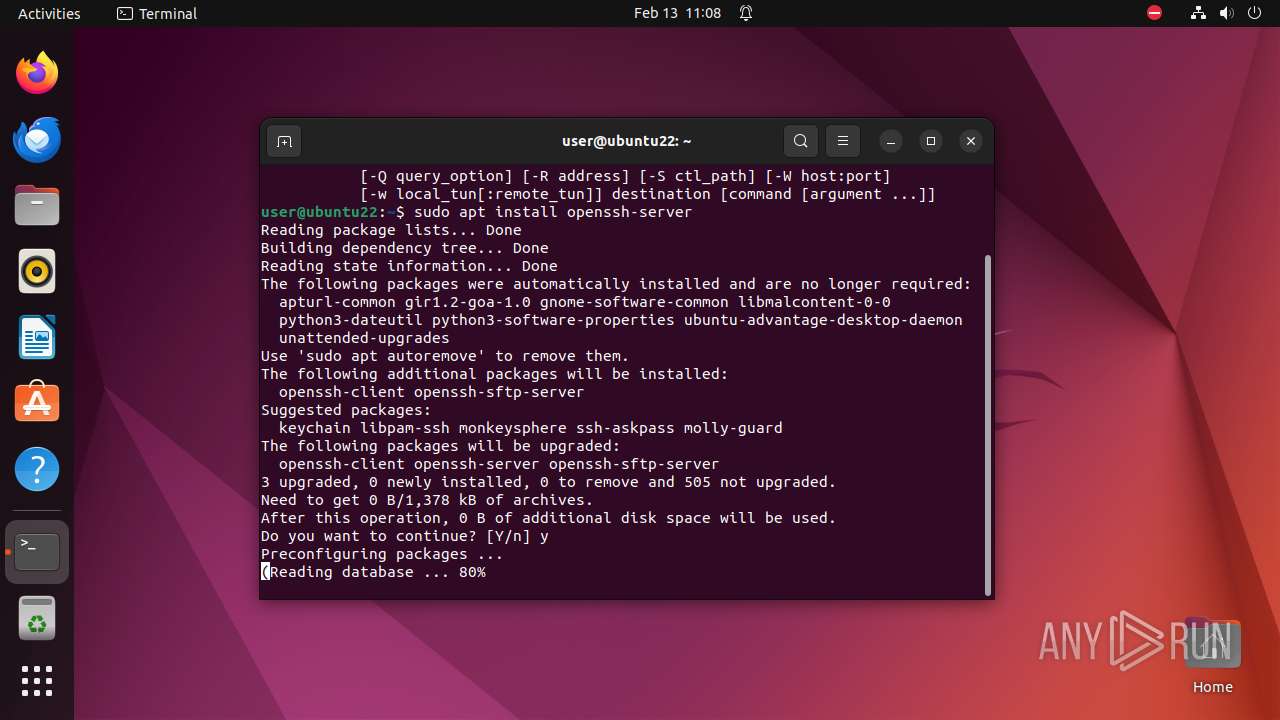Click 'keychain libpam-ssh monkeysphere' line
The width and height of the screenshot is (1280, 720).
531,428
